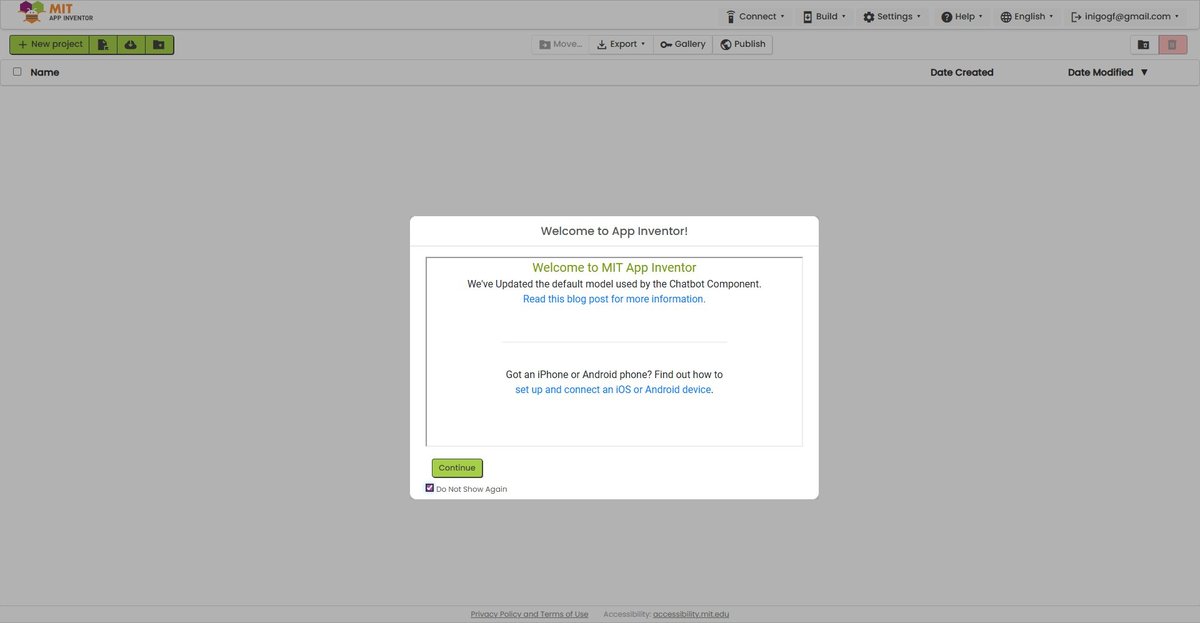This screenshot has width=1200, height=623.
Task: Sort projects by Name column
Action: (45, 72)
